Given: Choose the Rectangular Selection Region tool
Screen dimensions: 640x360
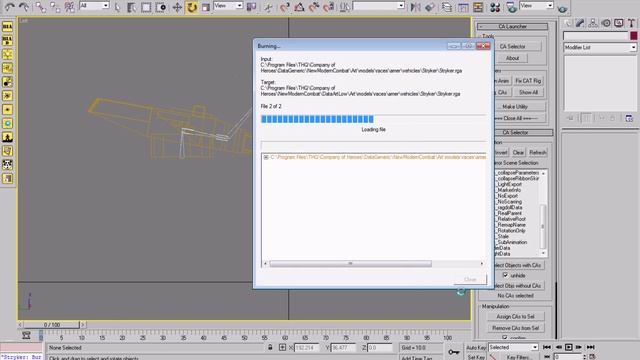Looking at the screenshot, I should point(146,7).
